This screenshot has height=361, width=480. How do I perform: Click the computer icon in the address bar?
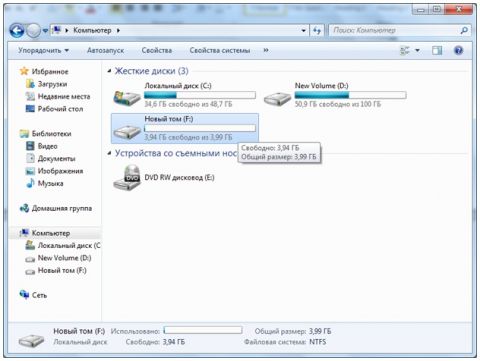point(57,30)
